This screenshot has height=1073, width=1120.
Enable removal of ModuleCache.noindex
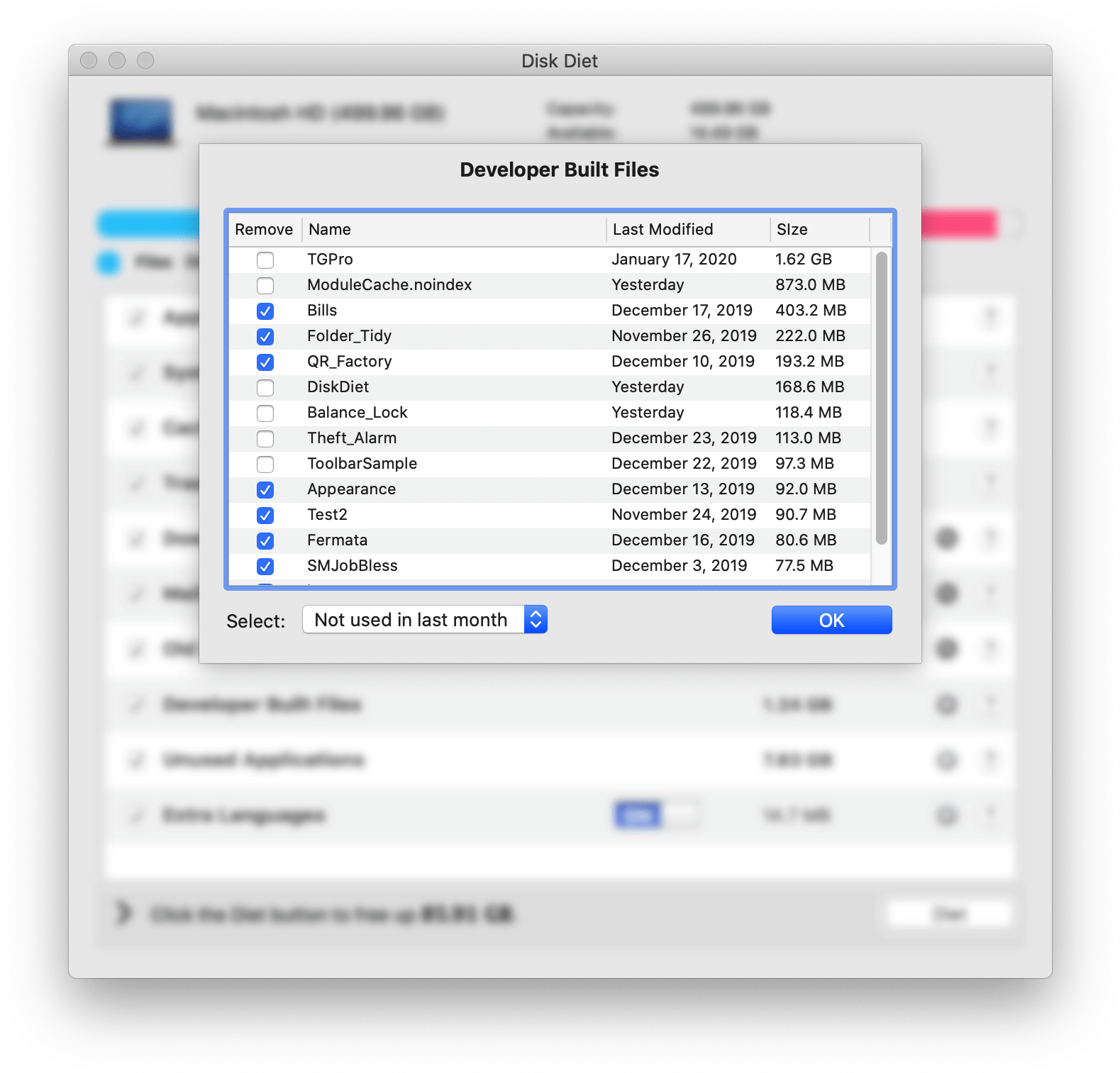[x=265, y=286]
